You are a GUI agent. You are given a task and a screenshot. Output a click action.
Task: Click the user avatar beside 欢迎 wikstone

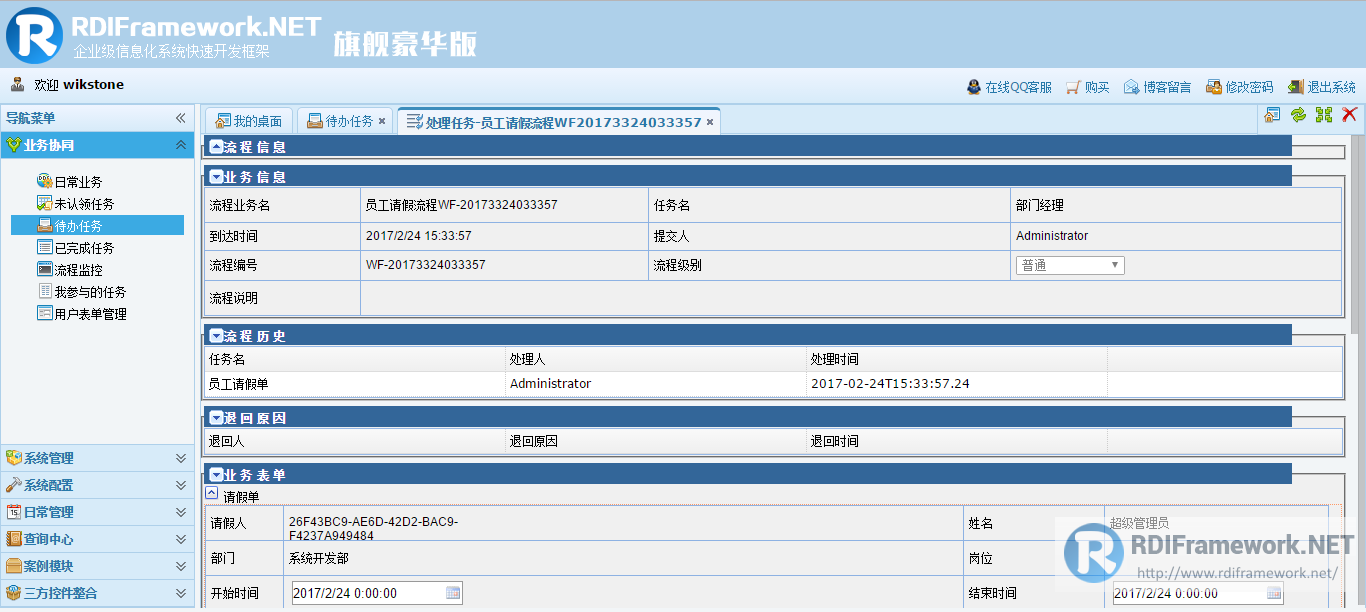coord(18,84)
